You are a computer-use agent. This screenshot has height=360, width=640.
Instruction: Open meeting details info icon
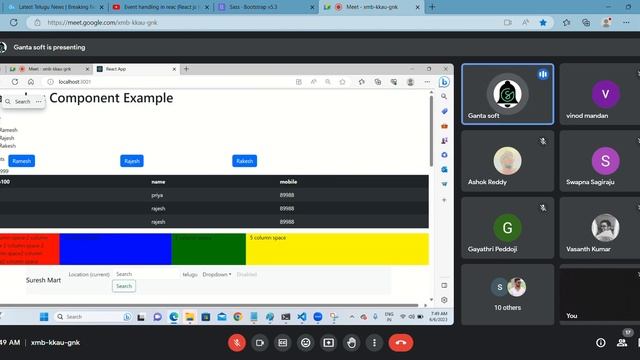point(600,343)
